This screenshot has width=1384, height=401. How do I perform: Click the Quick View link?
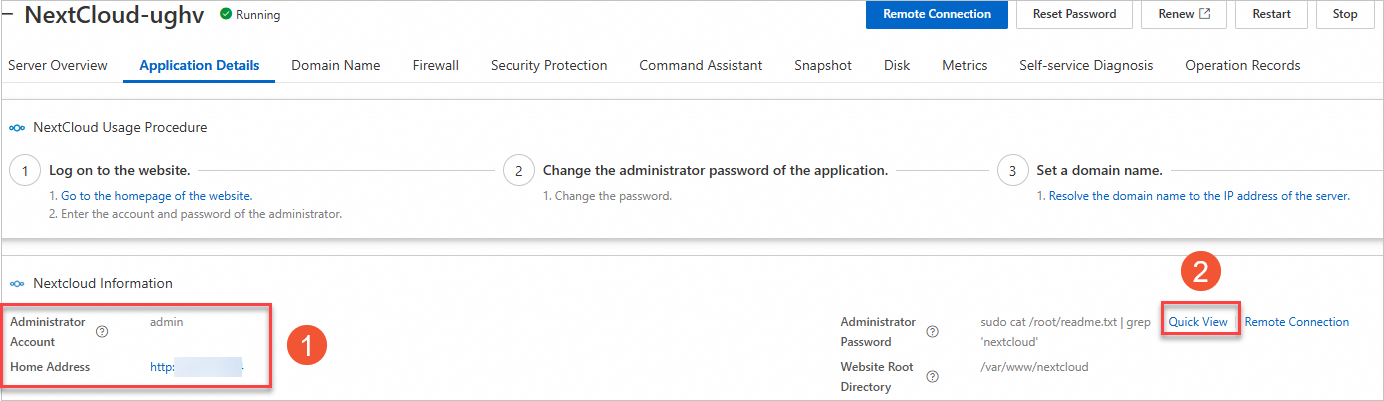tap(1198, 322)
